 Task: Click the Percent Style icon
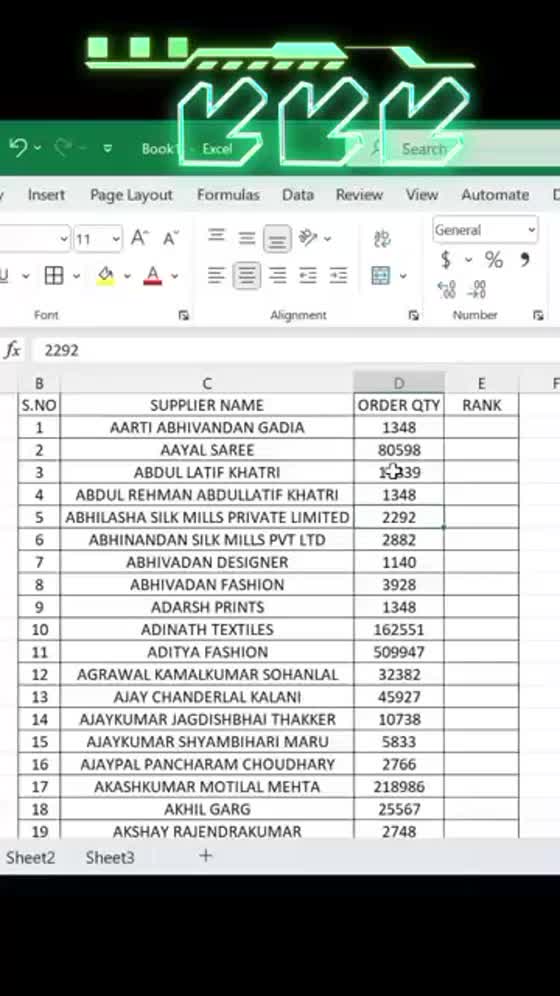494,260
